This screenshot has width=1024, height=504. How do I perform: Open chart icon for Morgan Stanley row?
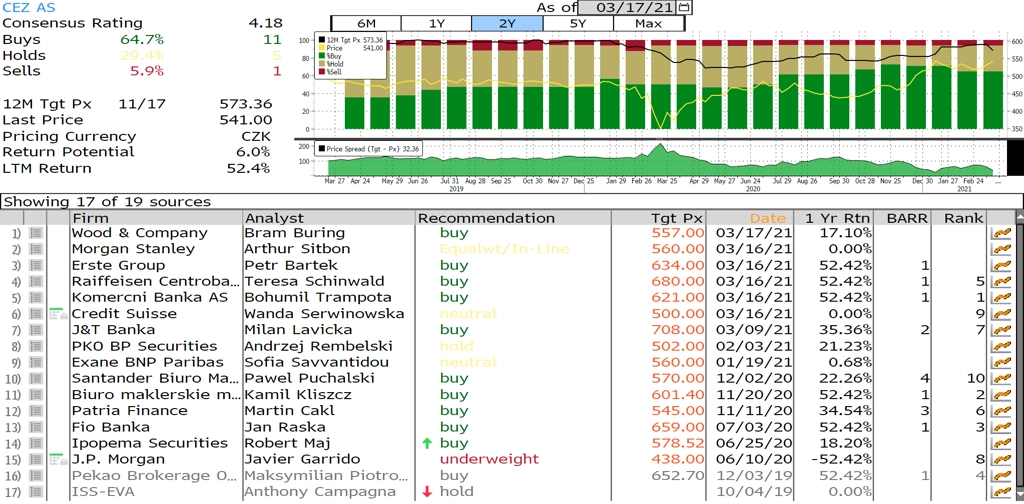[1000, 249]
